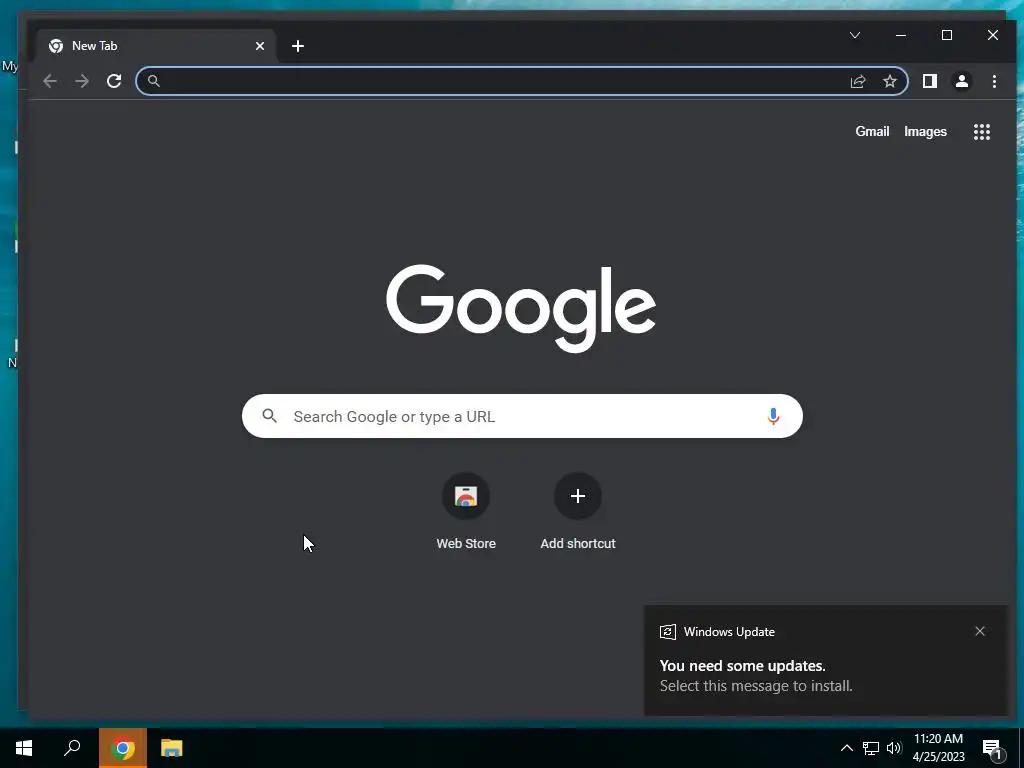Image resolution: width=1024 pixels, height=768 pixels.
Task: Close the New Tab tab
Action: pos(260,46)
